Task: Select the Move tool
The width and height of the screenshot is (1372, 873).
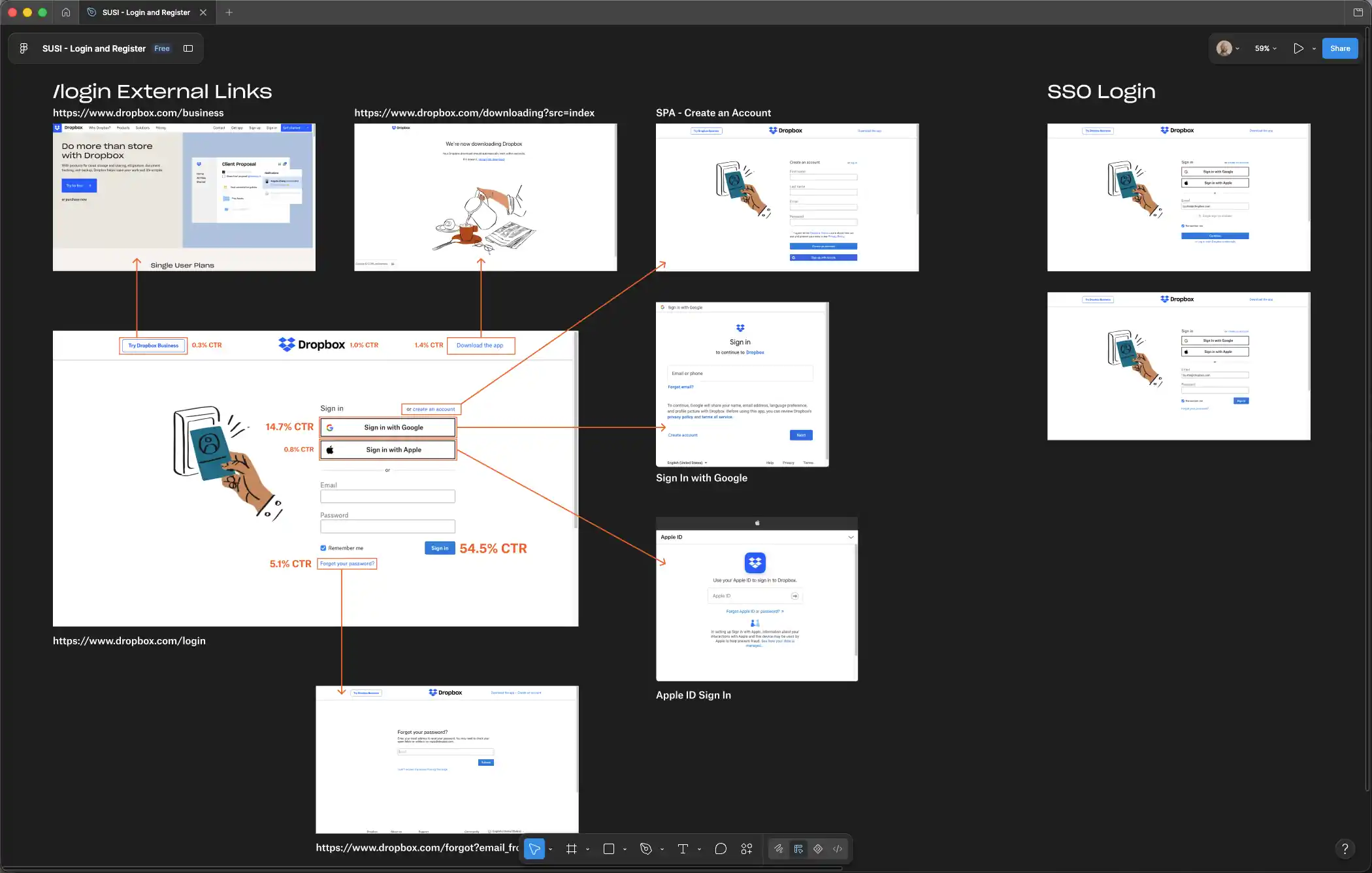Action: (x=534, y=849)
